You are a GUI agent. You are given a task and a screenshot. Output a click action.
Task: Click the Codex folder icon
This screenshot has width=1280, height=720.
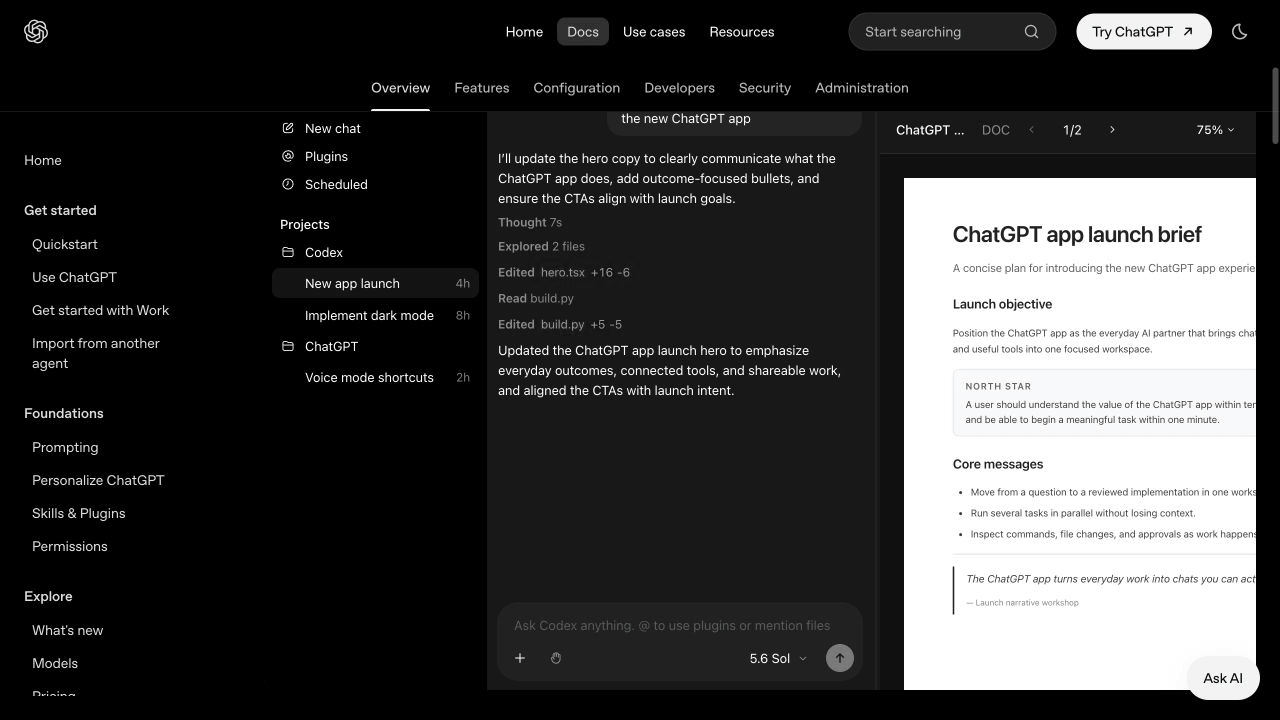[288, 252]
